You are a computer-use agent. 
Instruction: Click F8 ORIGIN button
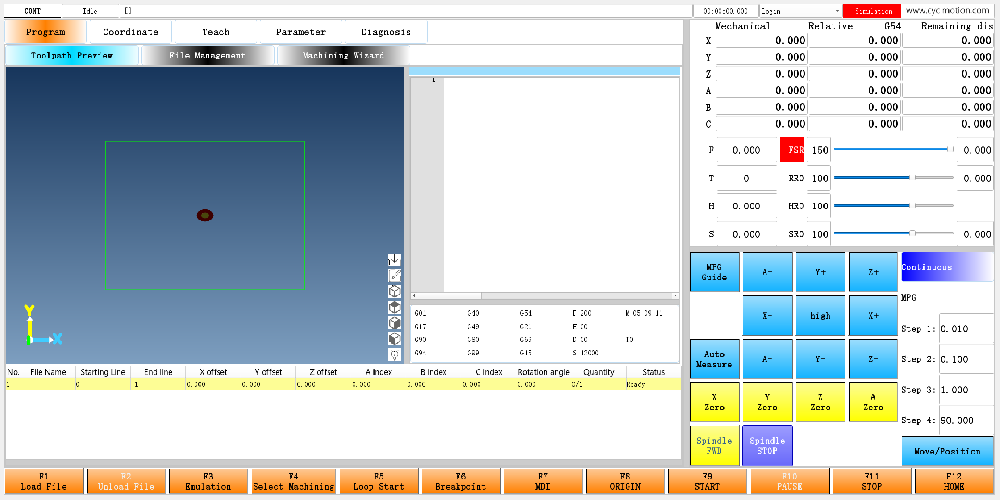point(625,482)
